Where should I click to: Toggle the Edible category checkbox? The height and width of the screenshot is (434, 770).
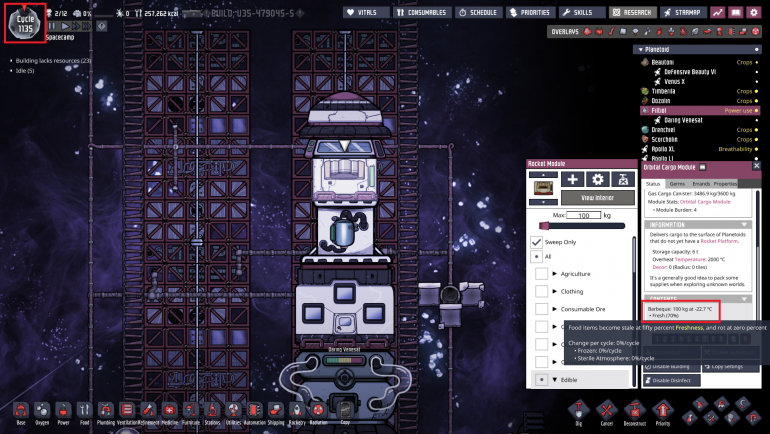(x=541, y=380)
